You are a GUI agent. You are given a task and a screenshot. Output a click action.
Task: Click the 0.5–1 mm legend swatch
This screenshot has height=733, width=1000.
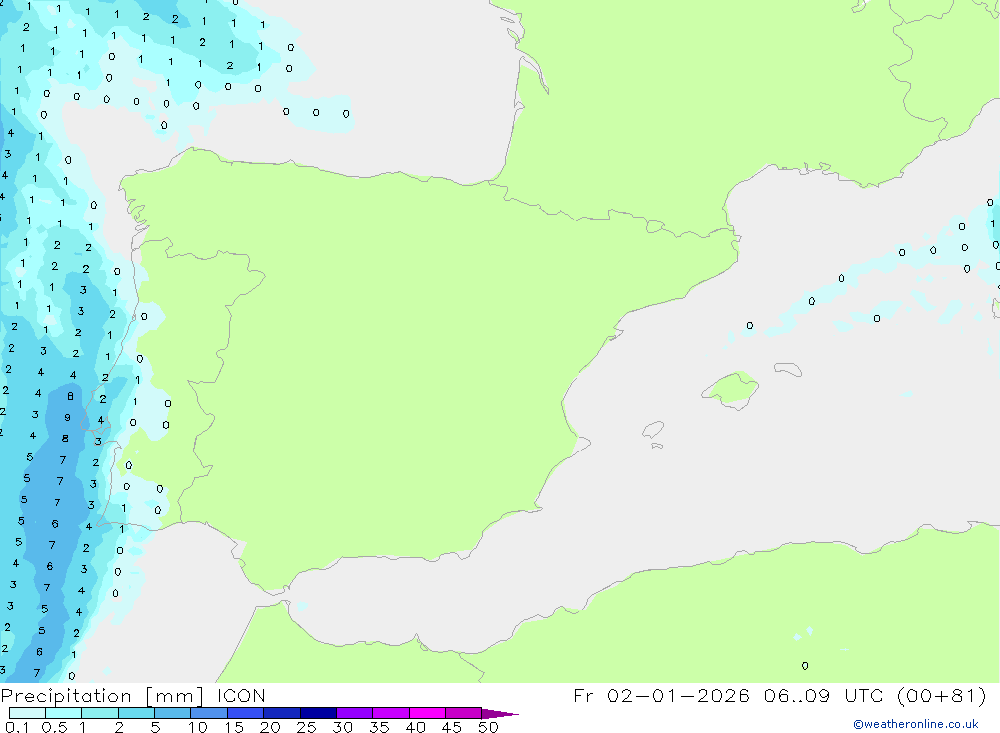click(64, 713)
